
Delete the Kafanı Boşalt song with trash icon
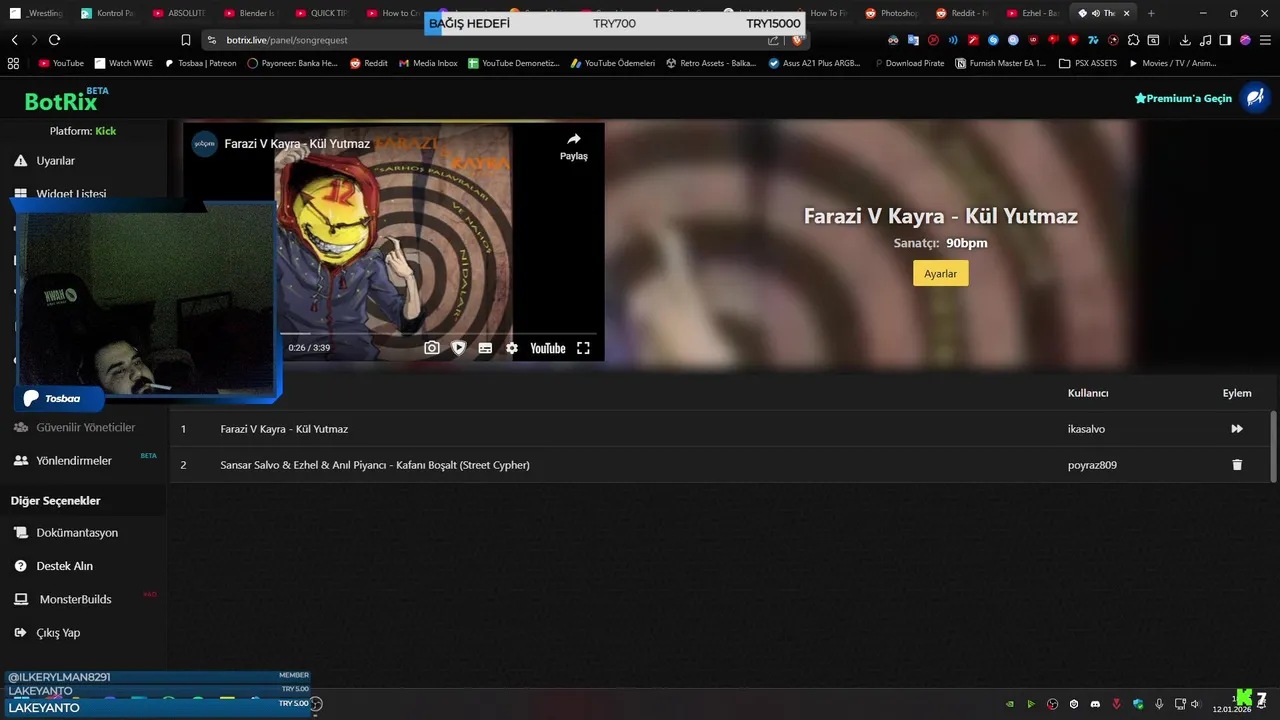click(1237, 465)
